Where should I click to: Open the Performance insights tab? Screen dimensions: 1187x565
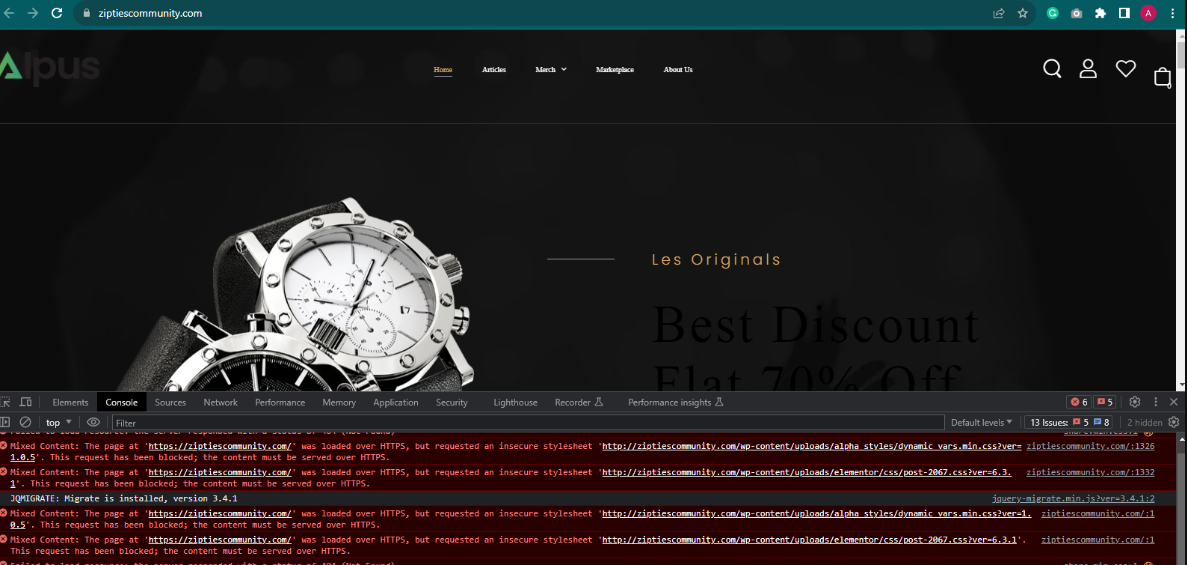tap(676, 402)
